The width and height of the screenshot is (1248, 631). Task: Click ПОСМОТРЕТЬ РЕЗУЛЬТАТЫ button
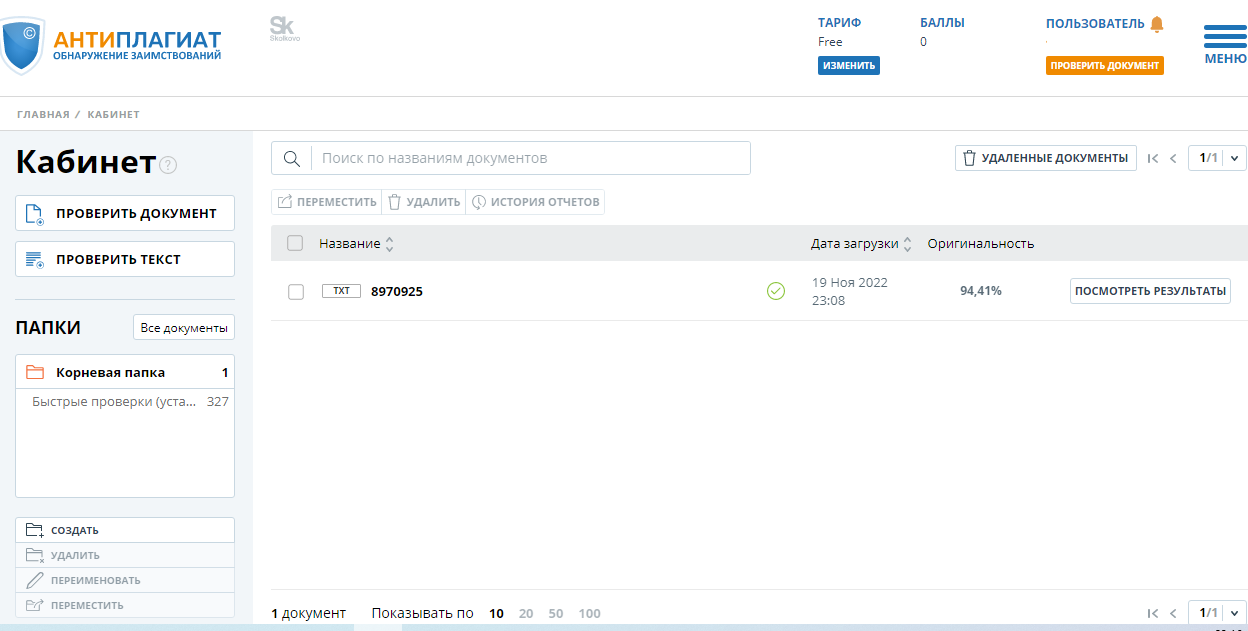[x=1150, y=291]
